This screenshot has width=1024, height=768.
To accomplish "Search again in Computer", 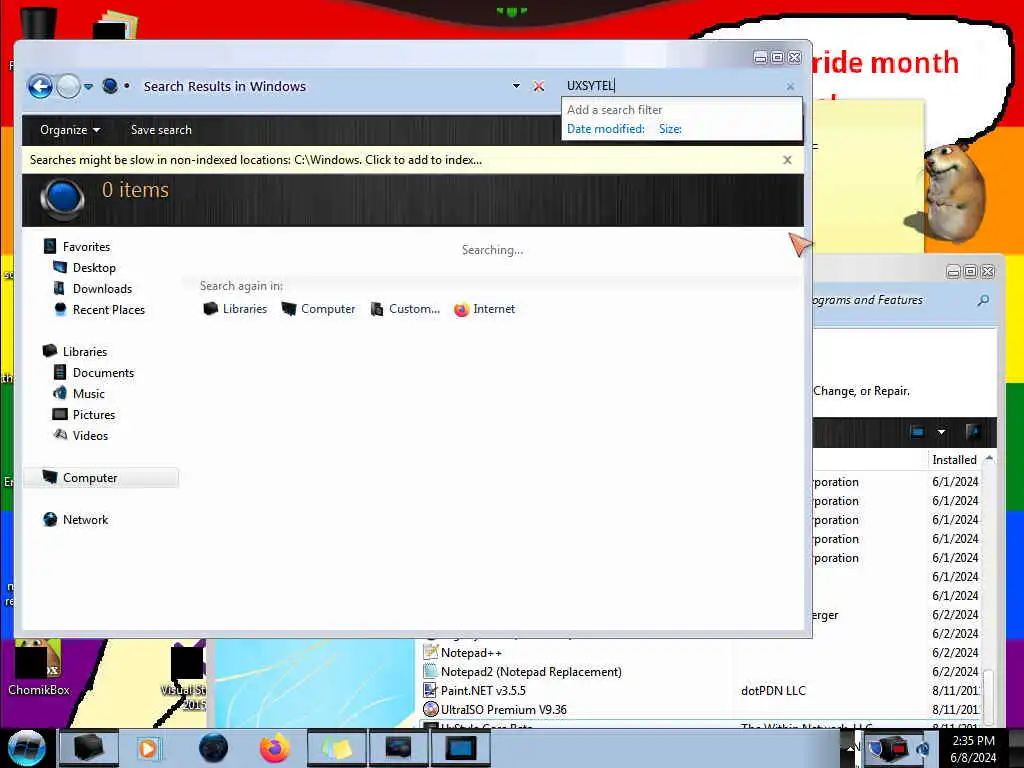I will (x=318, y=308).
